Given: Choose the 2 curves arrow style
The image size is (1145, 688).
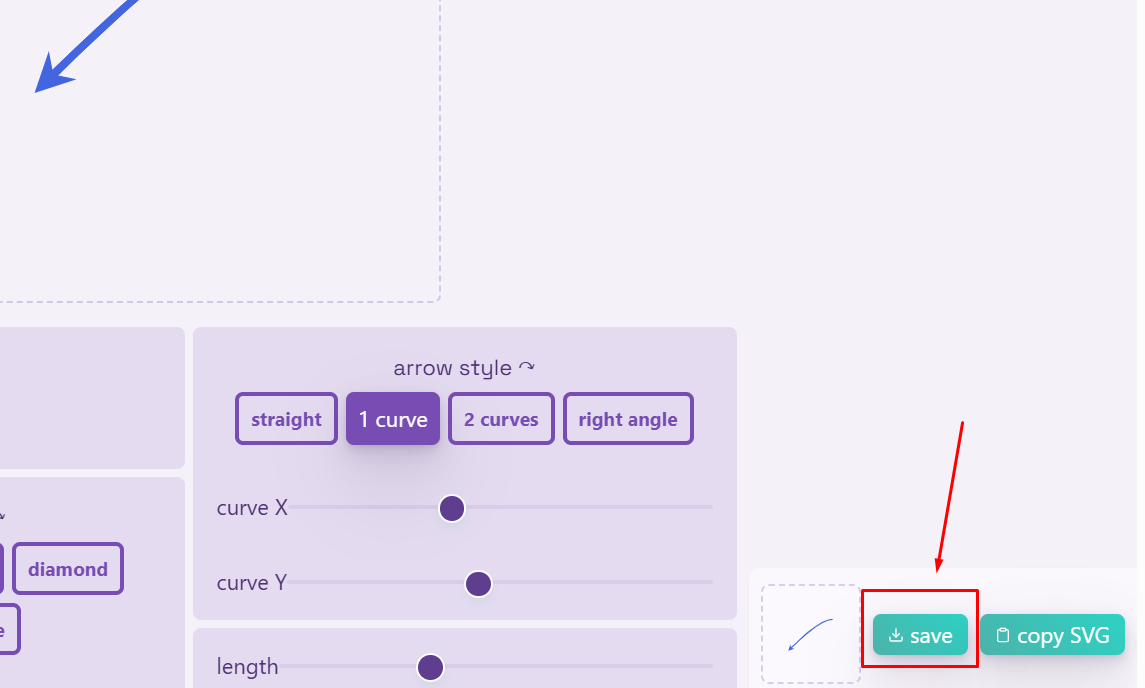Looking at the screenshot, I should pos(501,419).
